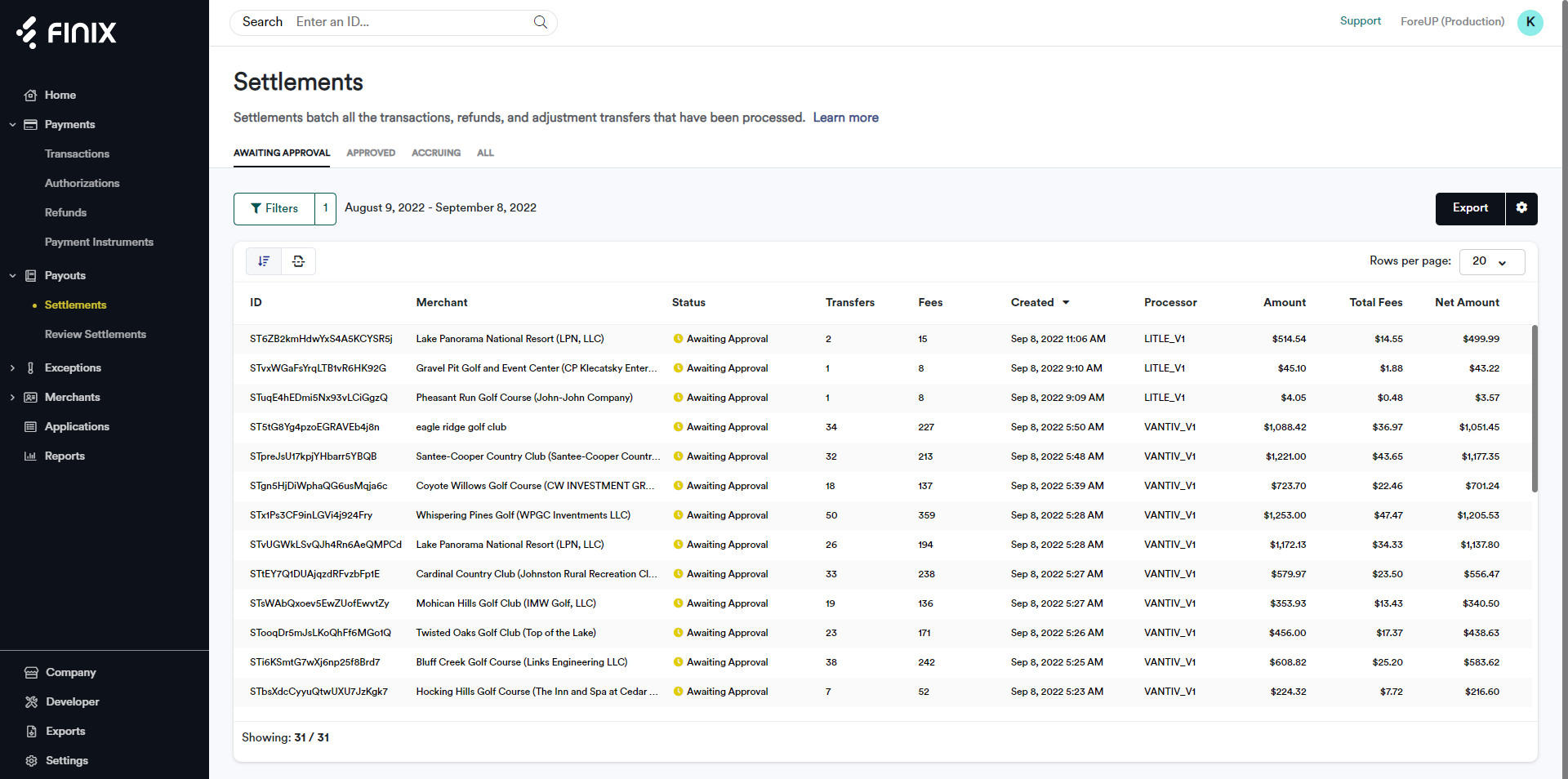Open Rows per page dropdown
This screenshot has width=1568, height=779.
click(1492, 262)
